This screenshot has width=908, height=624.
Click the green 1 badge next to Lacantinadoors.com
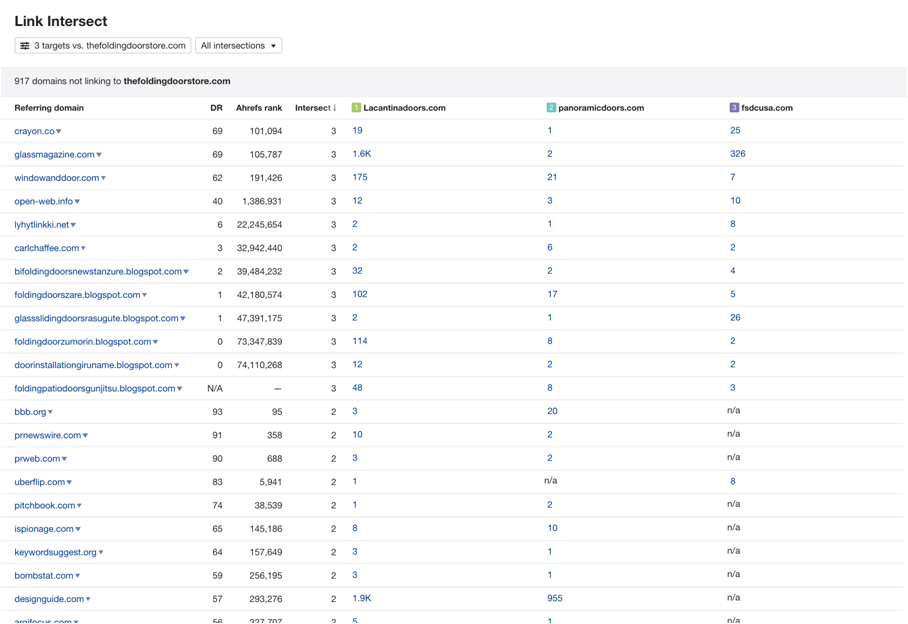(x=356, y=108)
